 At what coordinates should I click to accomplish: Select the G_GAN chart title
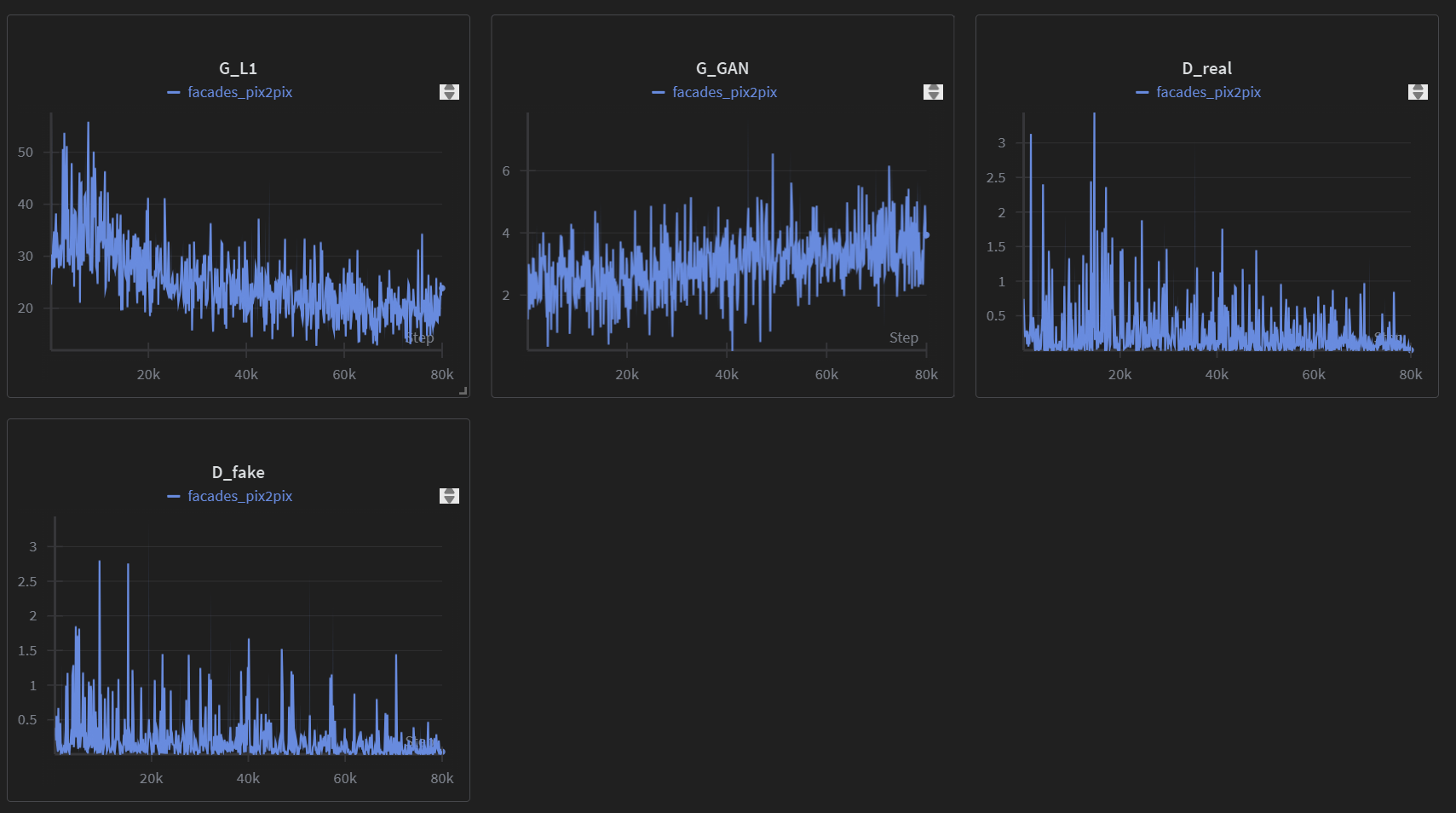pyautogui.click(x=722, y=68)
